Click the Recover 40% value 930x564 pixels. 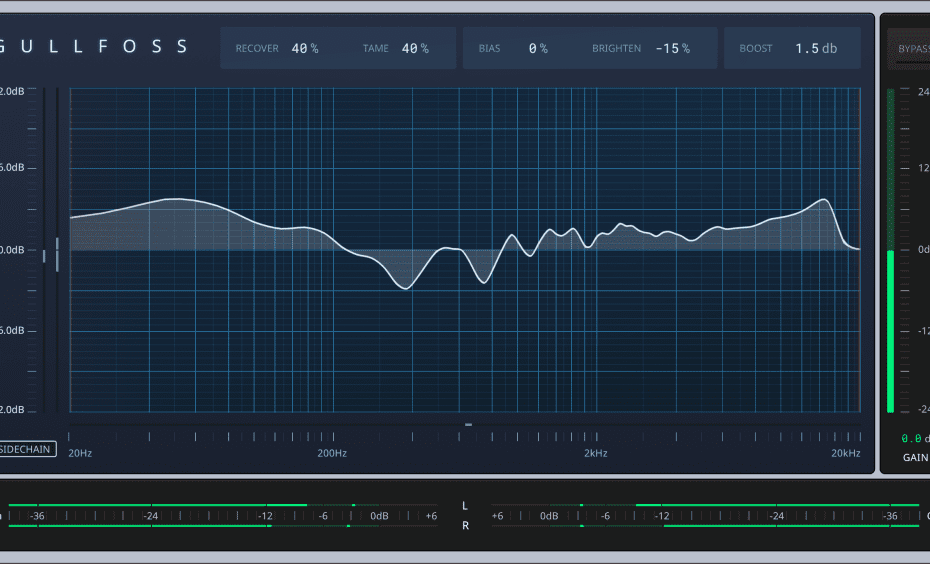coord(305,48)
